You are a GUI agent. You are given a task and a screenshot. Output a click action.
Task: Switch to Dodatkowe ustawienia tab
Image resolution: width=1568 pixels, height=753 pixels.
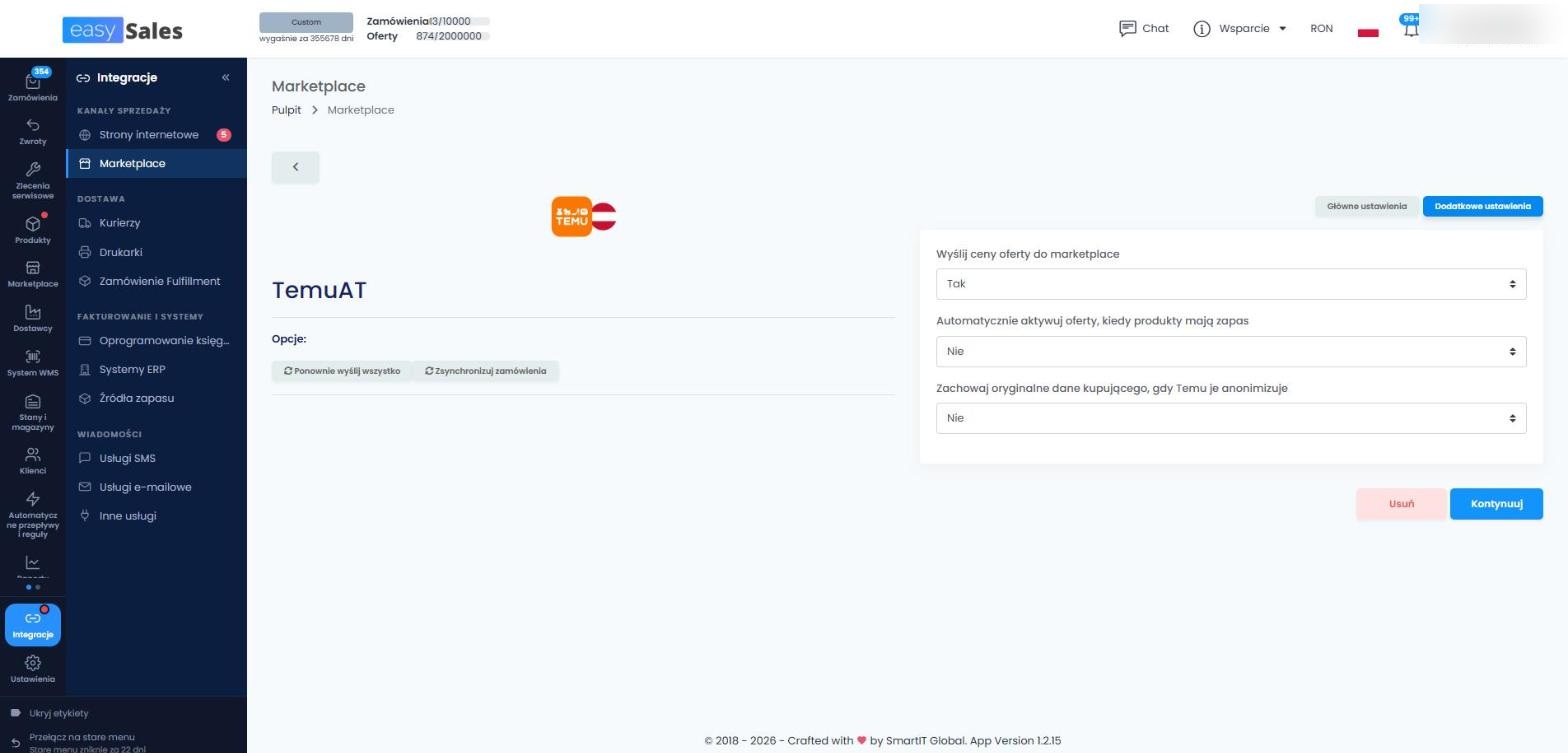[1482, 206]
